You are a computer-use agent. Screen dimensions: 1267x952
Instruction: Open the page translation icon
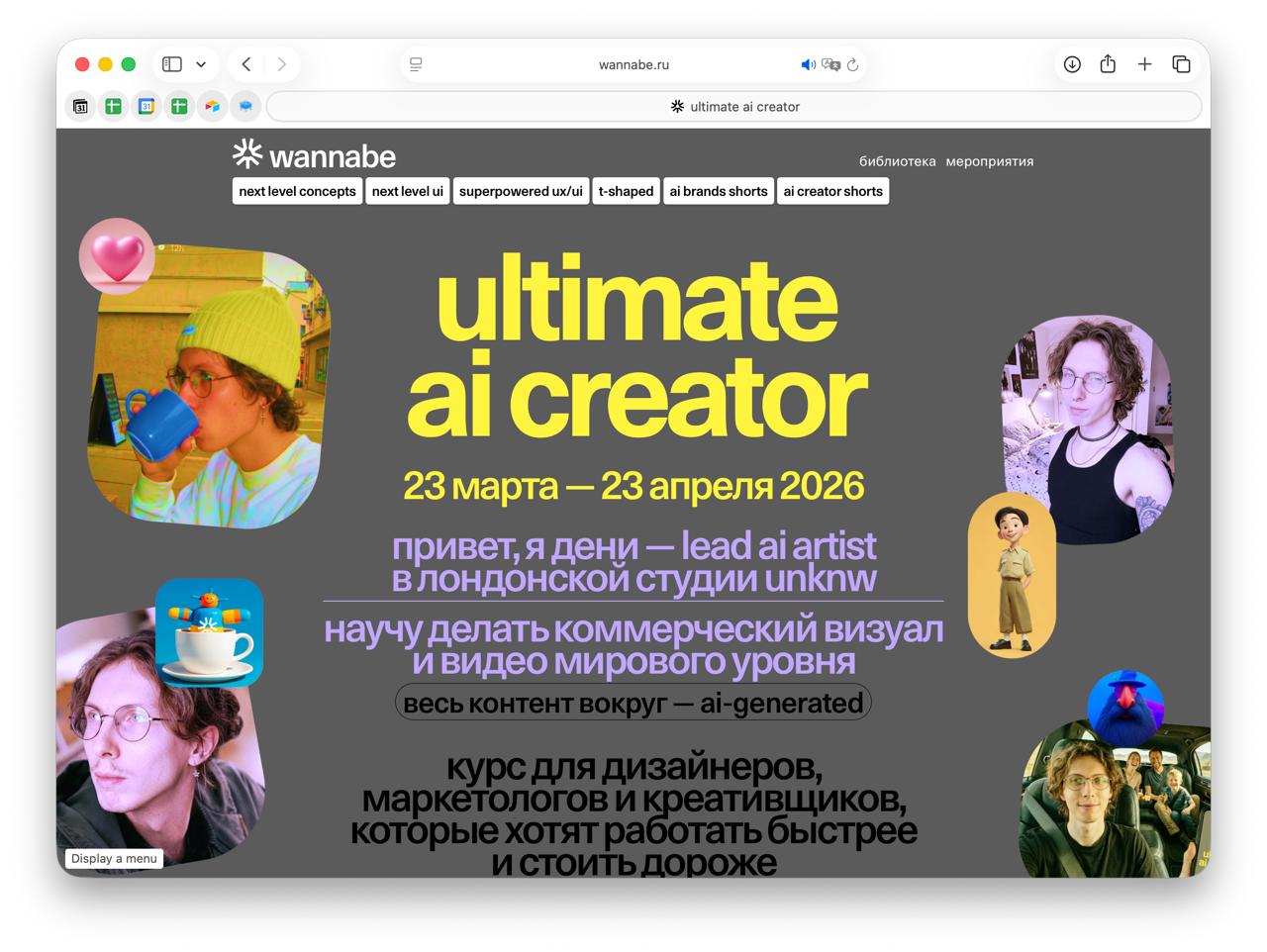[830, 64]
